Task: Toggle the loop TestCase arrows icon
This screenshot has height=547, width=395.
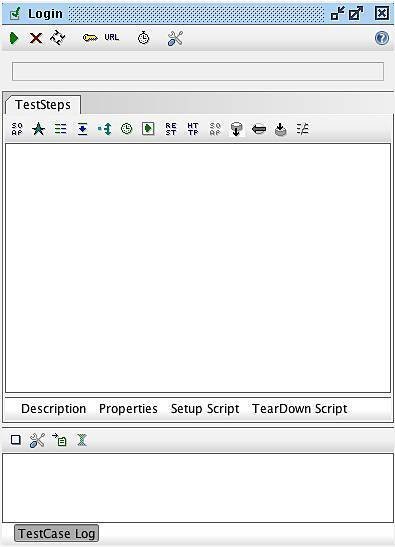Action: coord(58,38)
